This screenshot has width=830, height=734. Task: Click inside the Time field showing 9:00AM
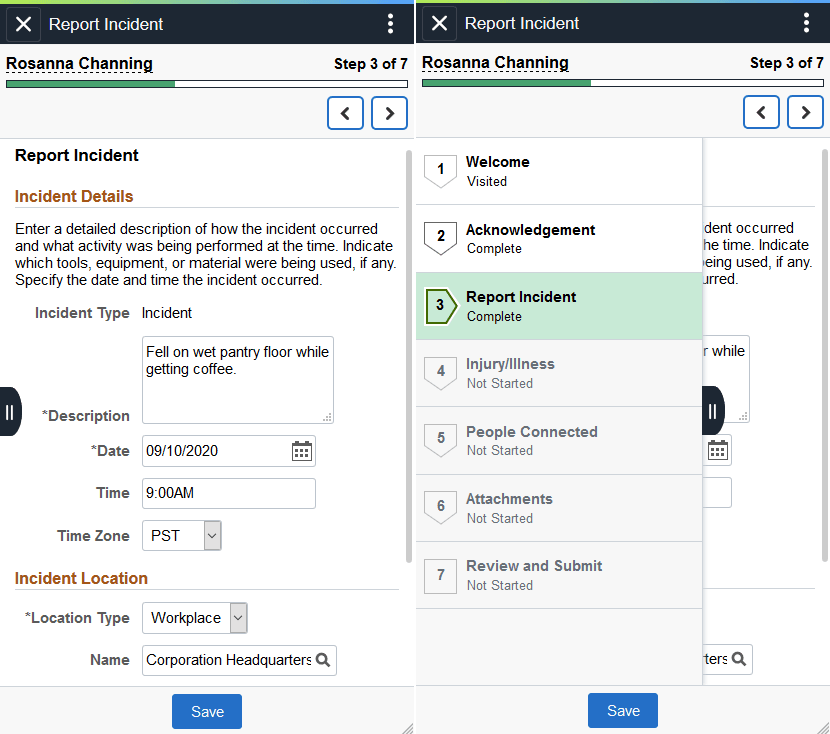click(x=228, y=493)
